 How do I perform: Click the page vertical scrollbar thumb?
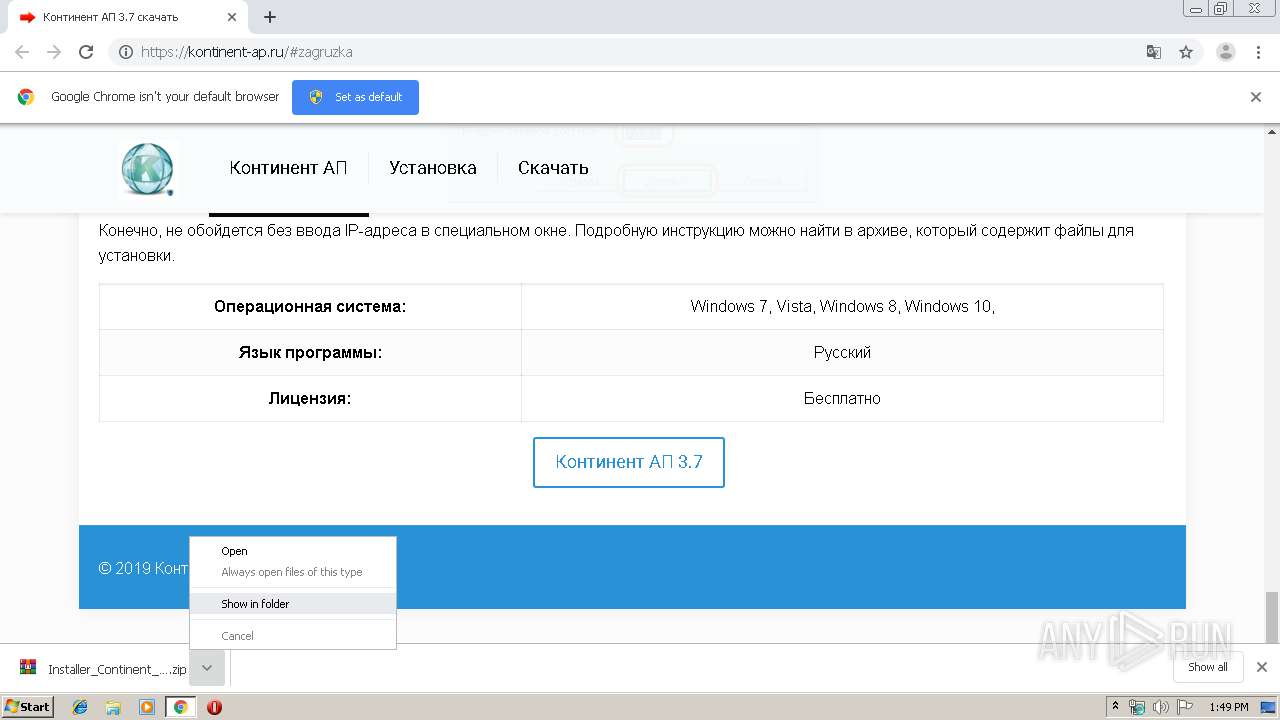(1271, 617)
